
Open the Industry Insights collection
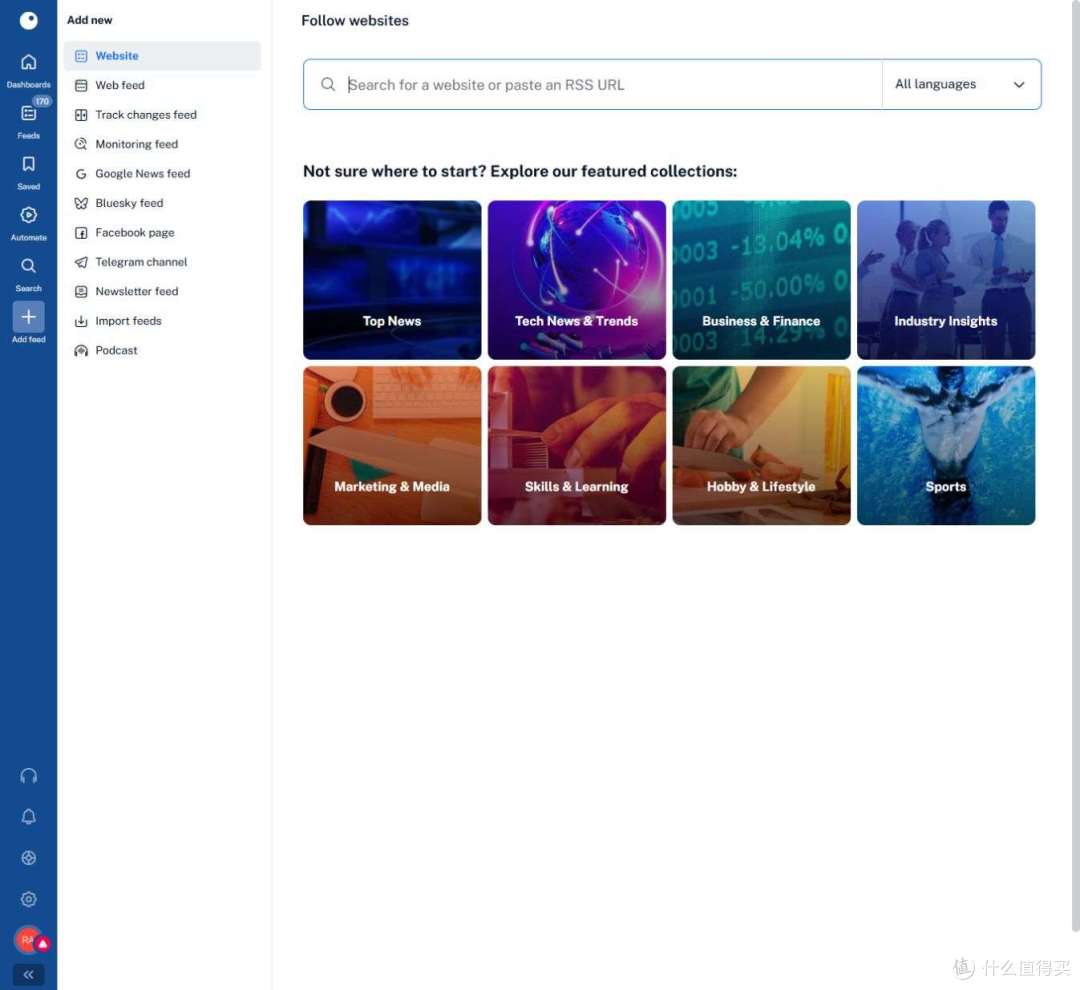pos(946,280)
